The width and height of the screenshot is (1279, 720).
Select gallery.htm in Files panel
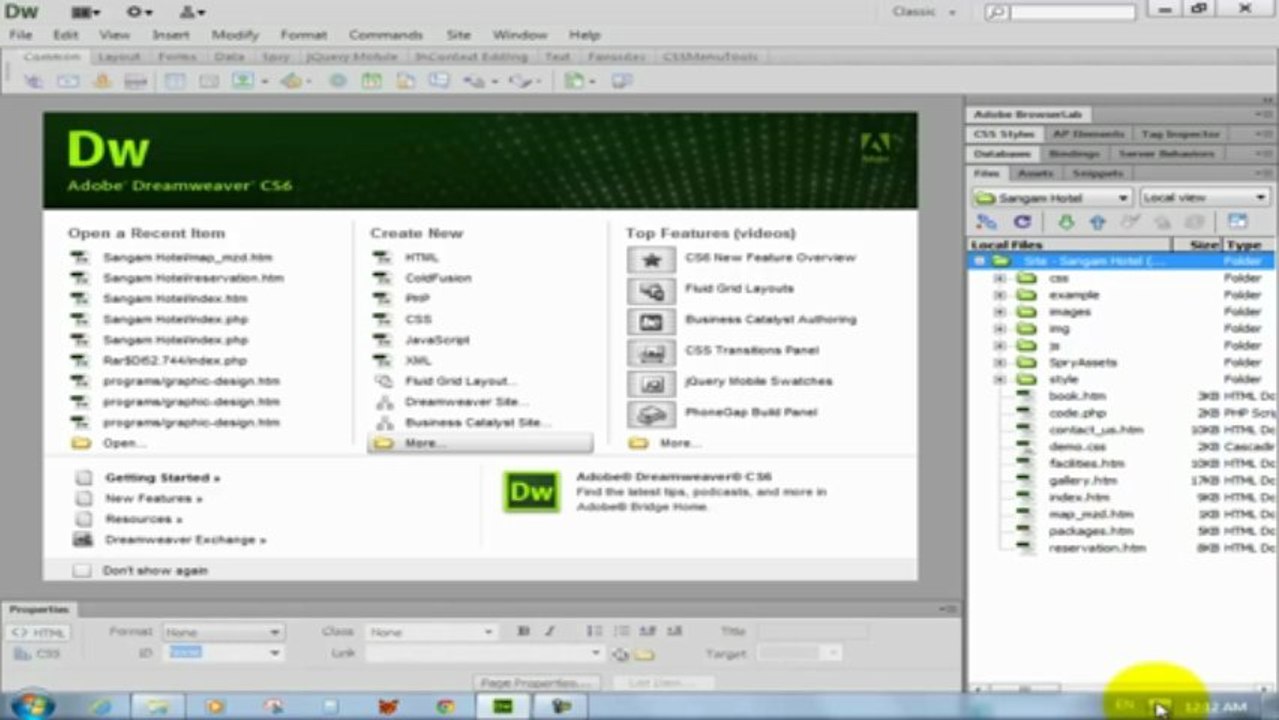click(1082, 481)
